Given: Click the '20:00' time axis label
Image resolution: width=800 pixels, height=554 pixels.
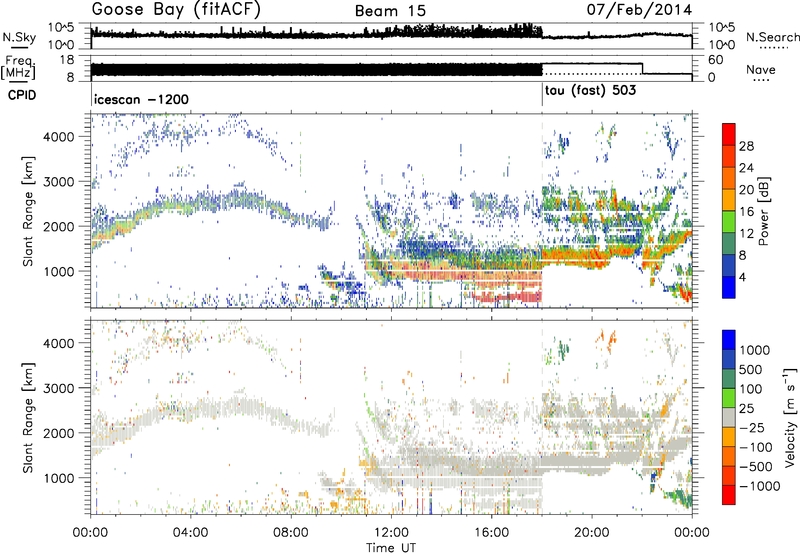Looking at the screenshot, I should (592, 533).
